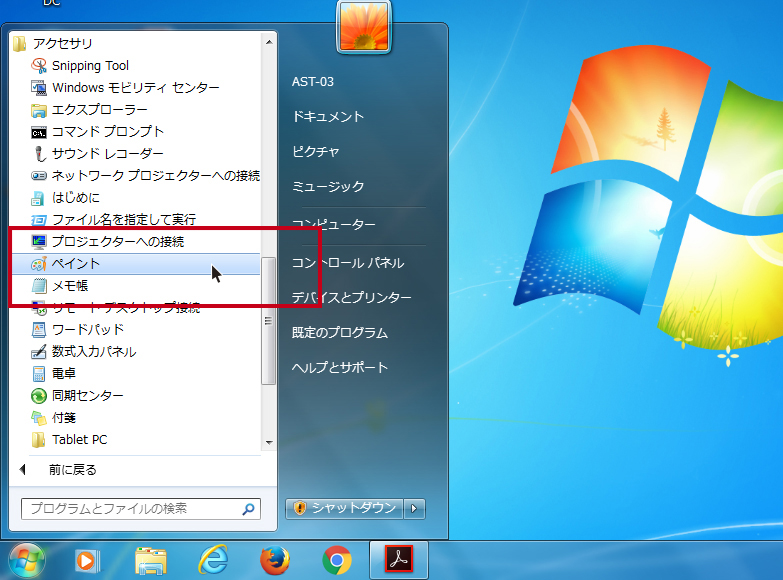Screen dimensions: 783x580
Task: Open shutdown options arrow menu
Action: [415, 508]
